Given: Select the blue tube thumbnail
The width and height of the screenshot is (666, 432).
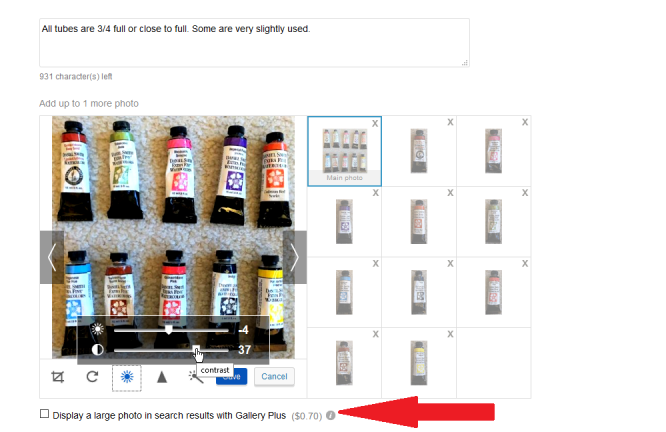Looking at the screenshot, I should click(344, 292).
